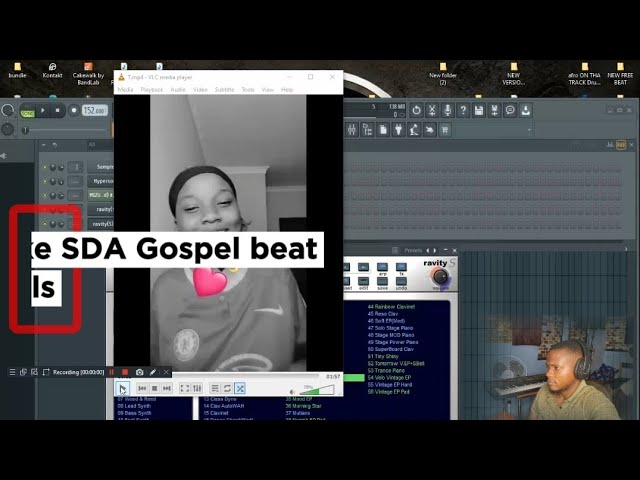Toggle the Song/Pattern mode switch
This screenshot has height=480, width=640.
(x=27, y=111)
